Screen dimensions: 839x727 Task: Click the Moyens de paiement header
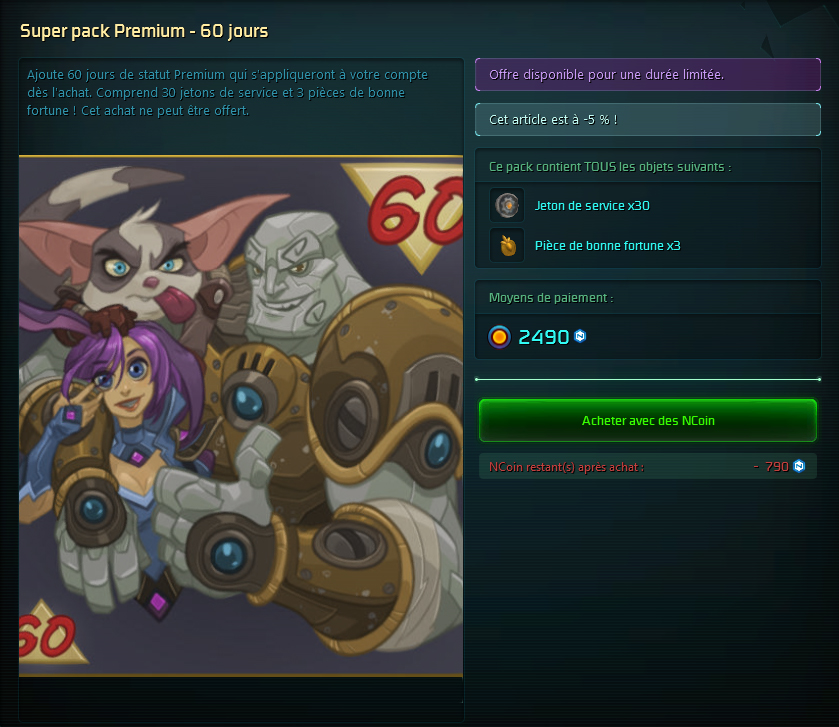click(551, 297)
